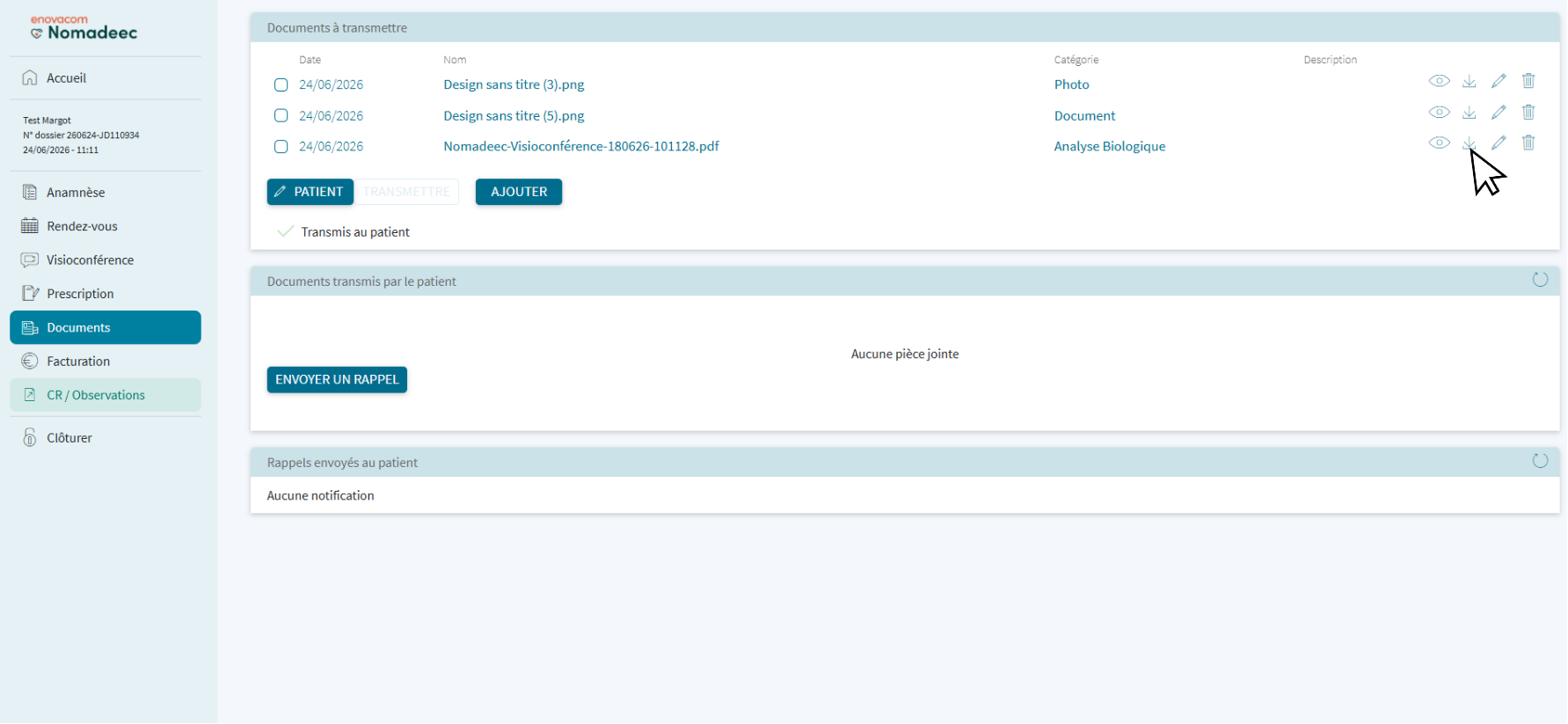The width and height of the screenshot is (1568, 724).
Task: Refresh Rappels envoyés au patient section
Action: (1540, 461)
